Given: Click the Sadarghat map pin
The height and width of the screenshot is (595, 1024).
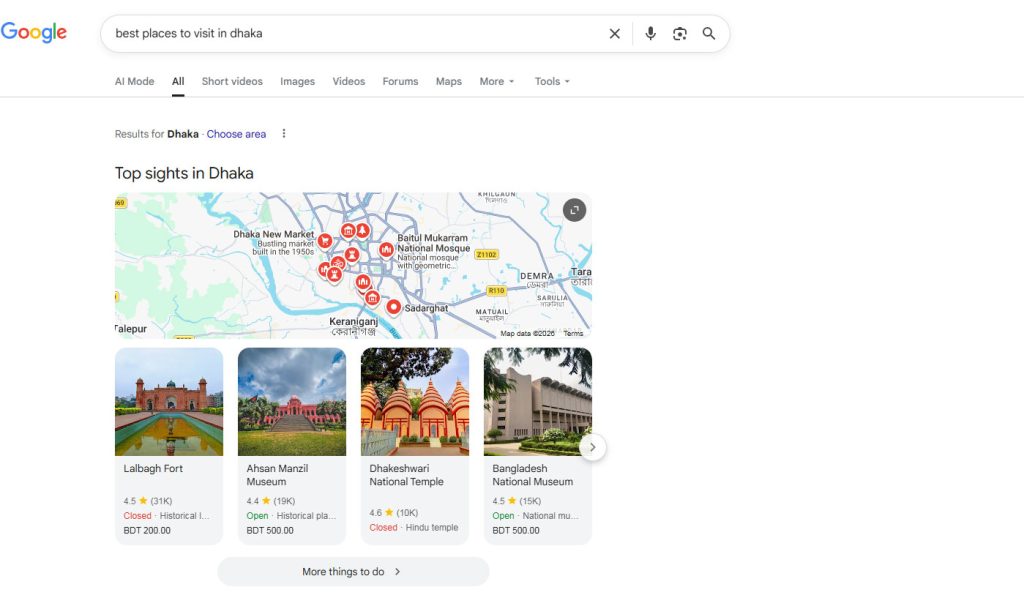Looking at the screenshot, I should pos(394,307).
